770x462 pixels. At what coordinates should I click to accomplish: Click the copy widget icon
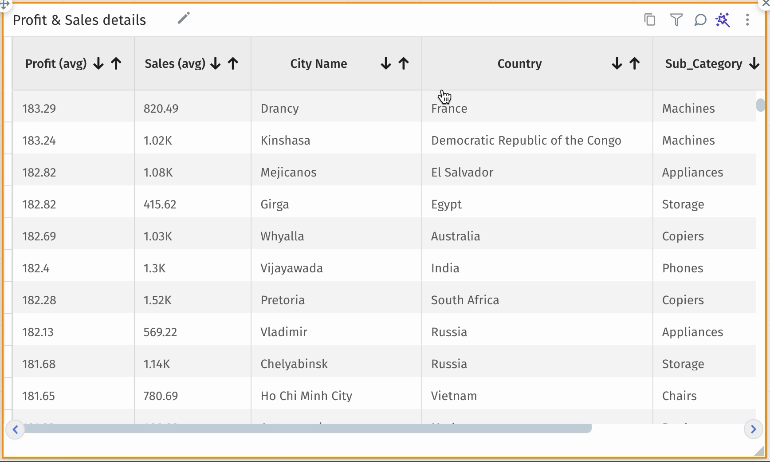click(x=650, y=20)
